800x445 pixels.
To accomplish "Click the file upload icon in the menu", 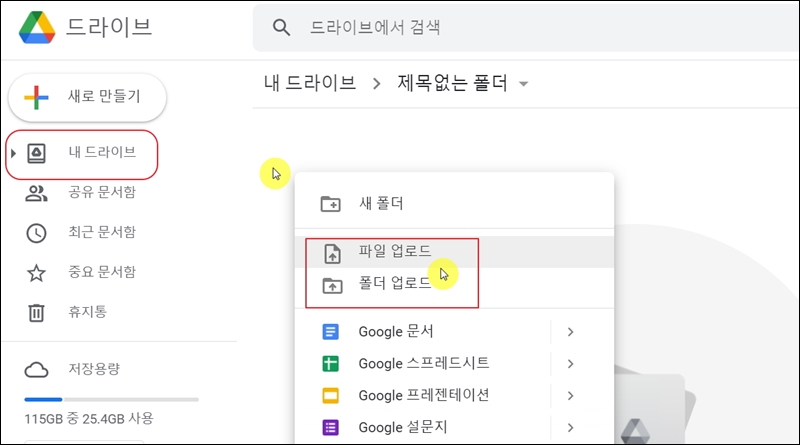I will coord(333,253).
